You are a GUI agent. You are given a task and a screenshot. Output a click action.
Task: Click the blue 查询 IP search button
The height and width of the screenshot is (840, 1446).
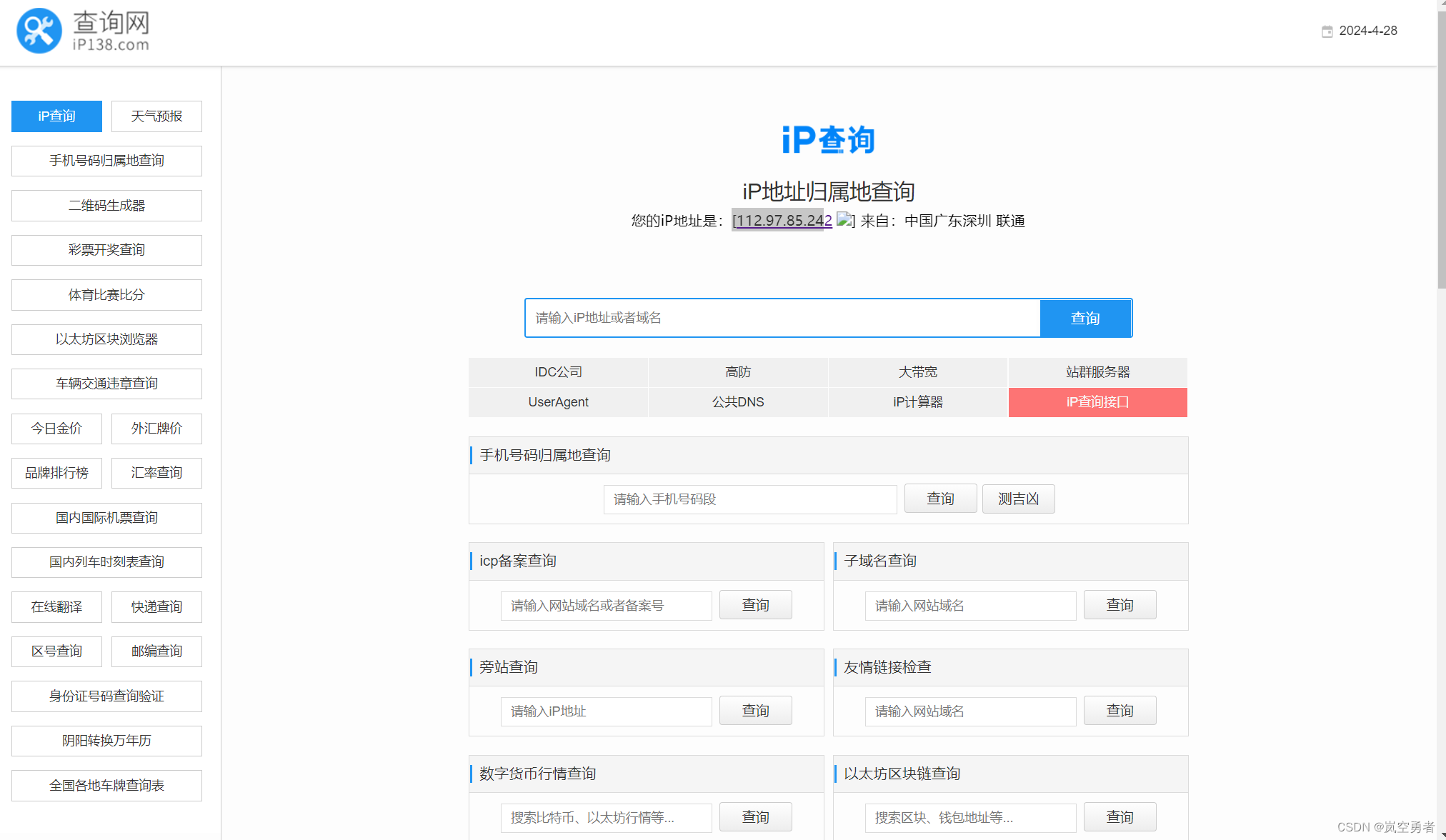point(1085,318)
